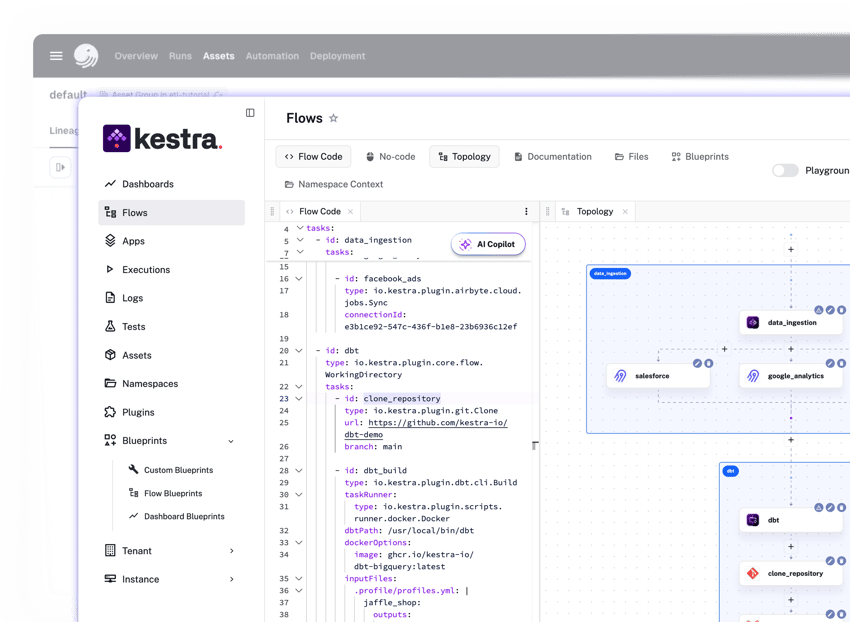
Task: Click the hamburger menu at top left
Action: 56,55
